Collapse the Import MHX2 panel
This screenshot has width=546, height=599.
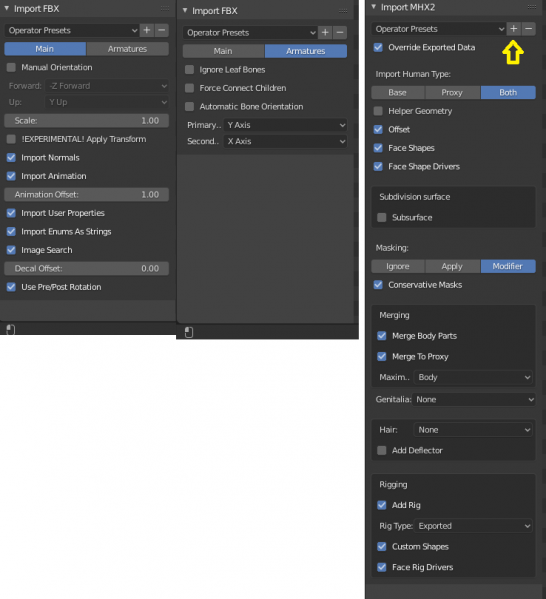374,7
